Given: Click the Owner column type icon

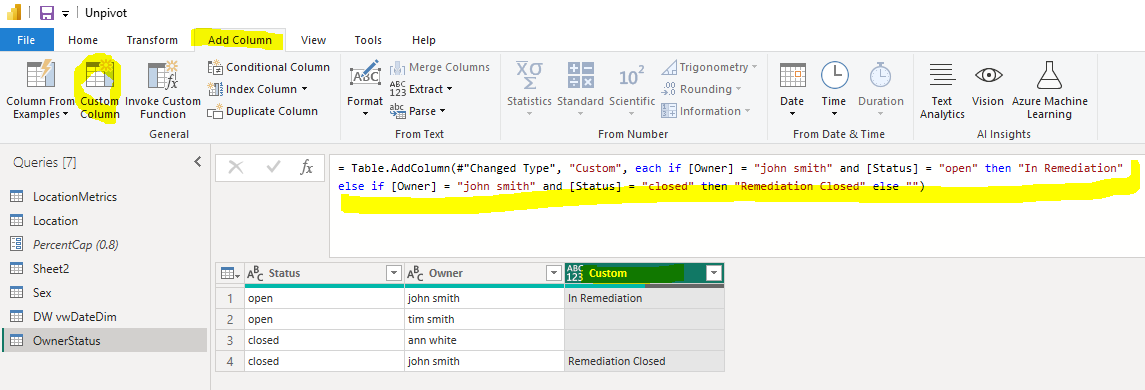Looking at the screenshot, I should [415, 274].
